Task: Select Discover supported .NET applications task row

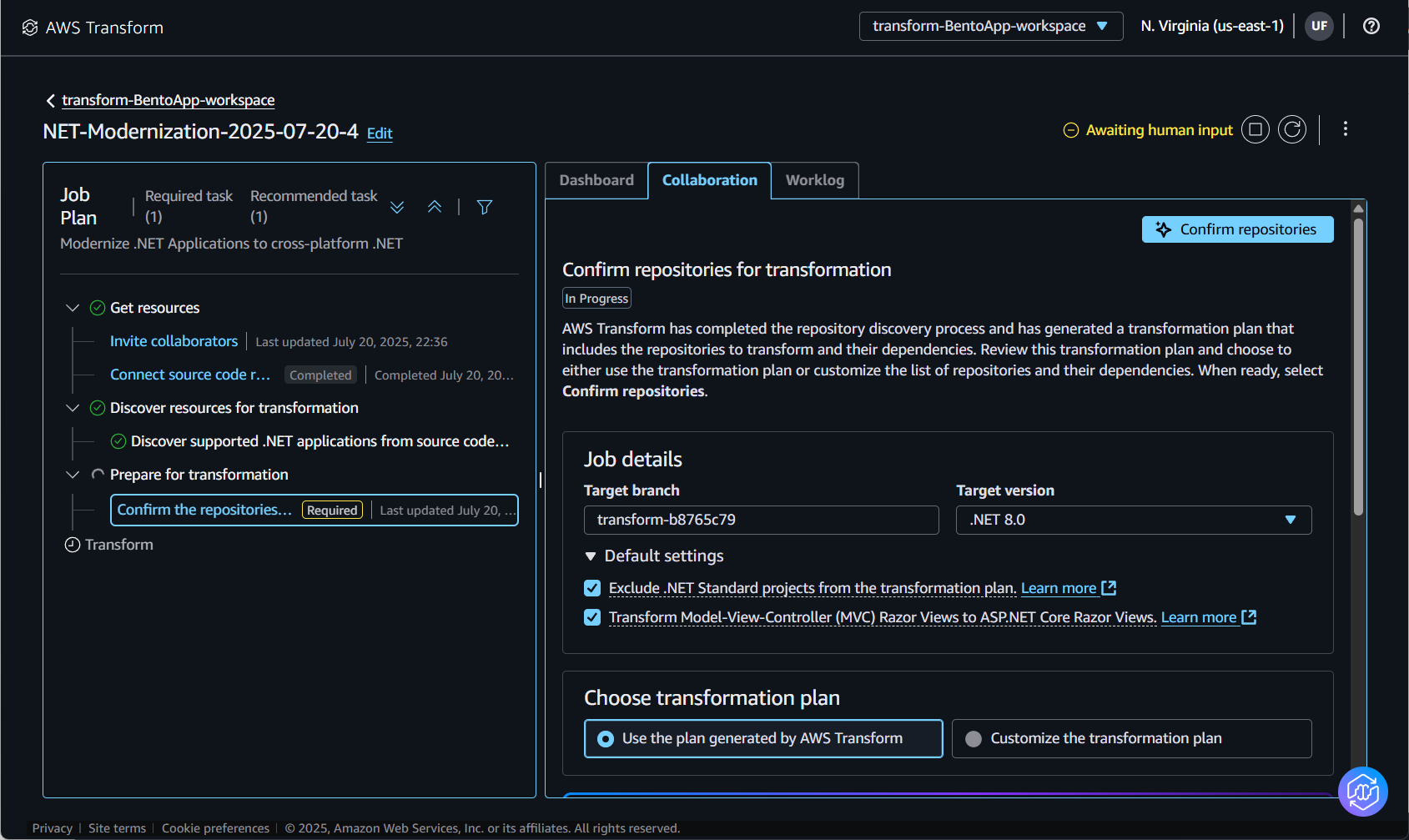Action: (x=320, y=441)
